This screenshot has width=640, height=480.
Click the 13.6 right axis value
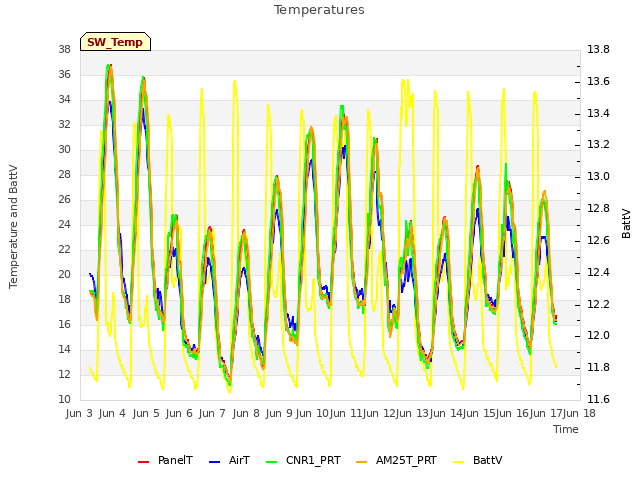[598, 82]
